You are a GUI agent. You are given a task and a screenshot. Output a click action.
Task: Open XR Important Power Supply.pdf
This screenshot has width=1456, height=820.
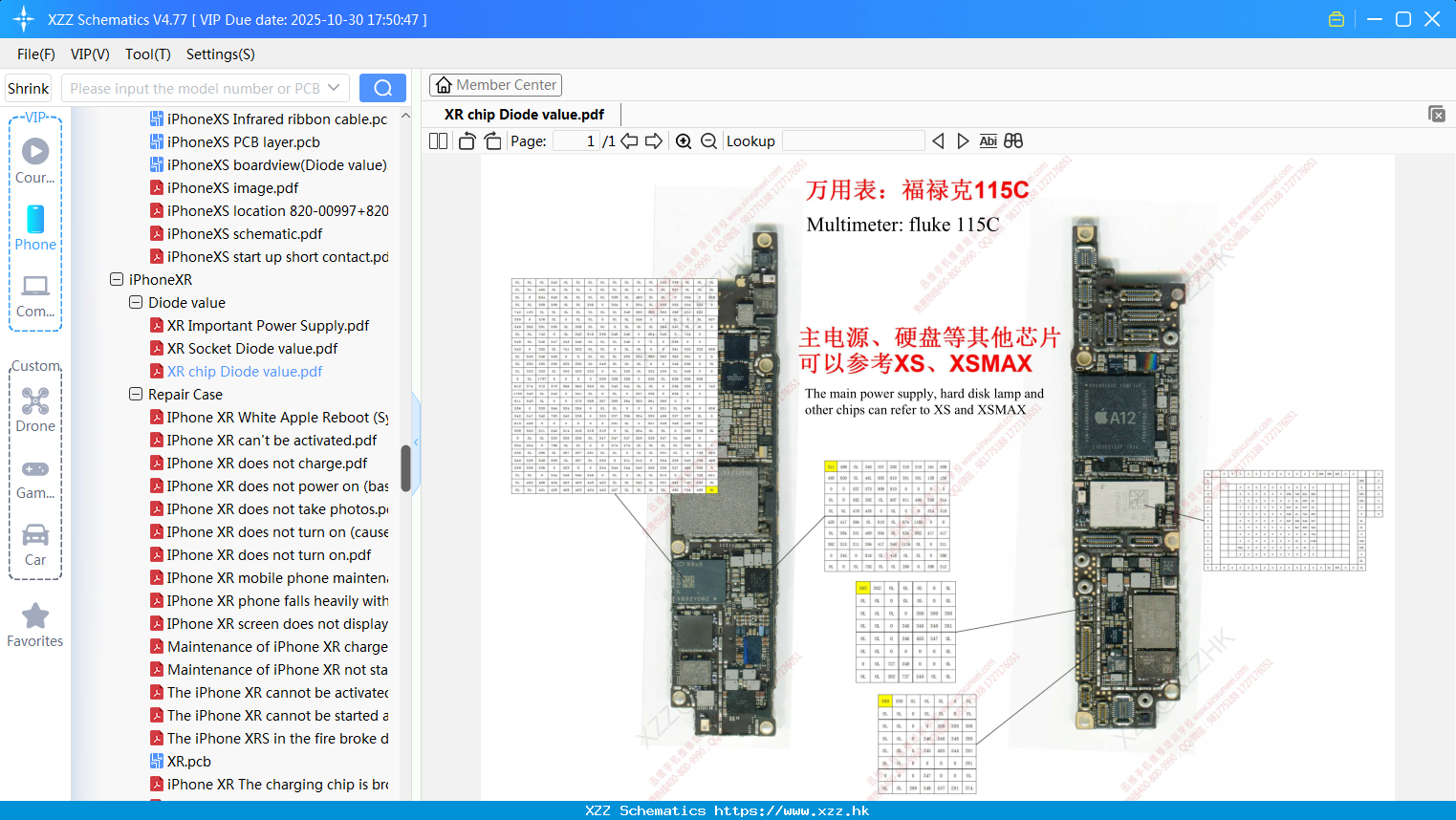(x=268, y=325)
